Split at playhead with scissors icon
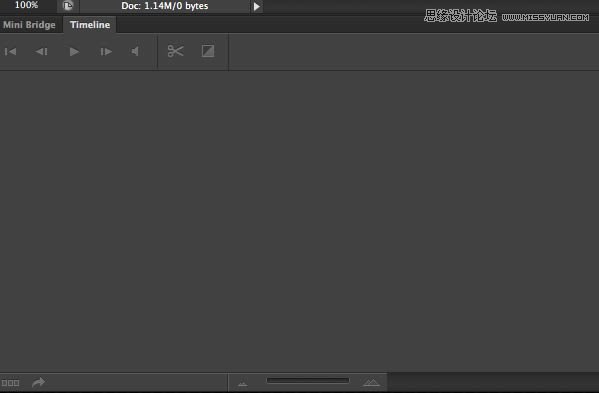Image resolution: width=599 pixels, height=393 pixels. [x=175, y=51]
